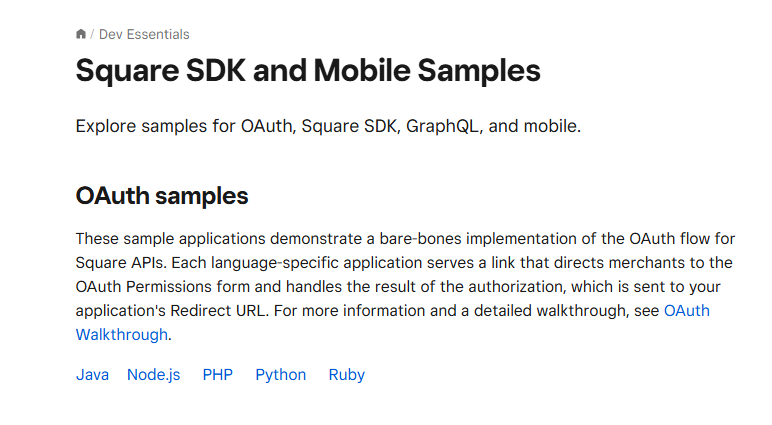Image resolution: width=772 pixels, height=425 pixels.
Task: Click the Square SDK and Mobile Samples title
Action: coord(308,72)
